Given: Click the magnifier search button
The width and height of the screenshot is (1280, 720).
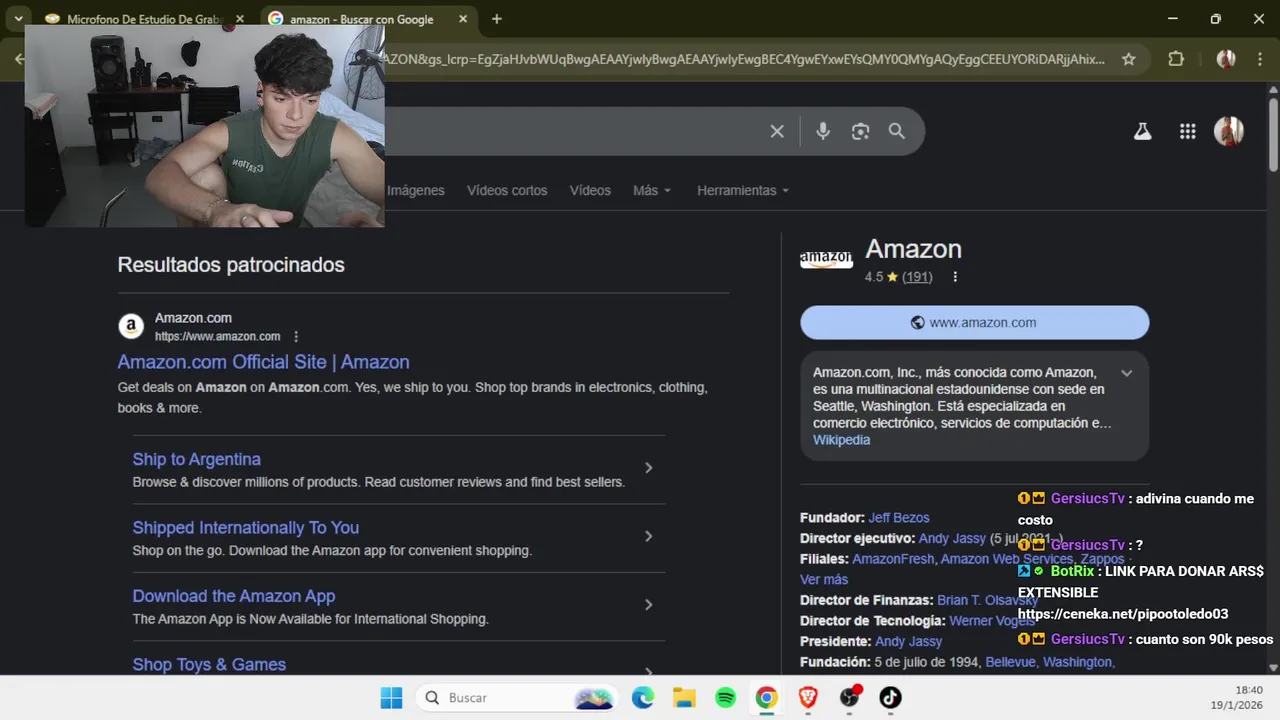Looking at the screenshot, I should click(x=897, y=131).
